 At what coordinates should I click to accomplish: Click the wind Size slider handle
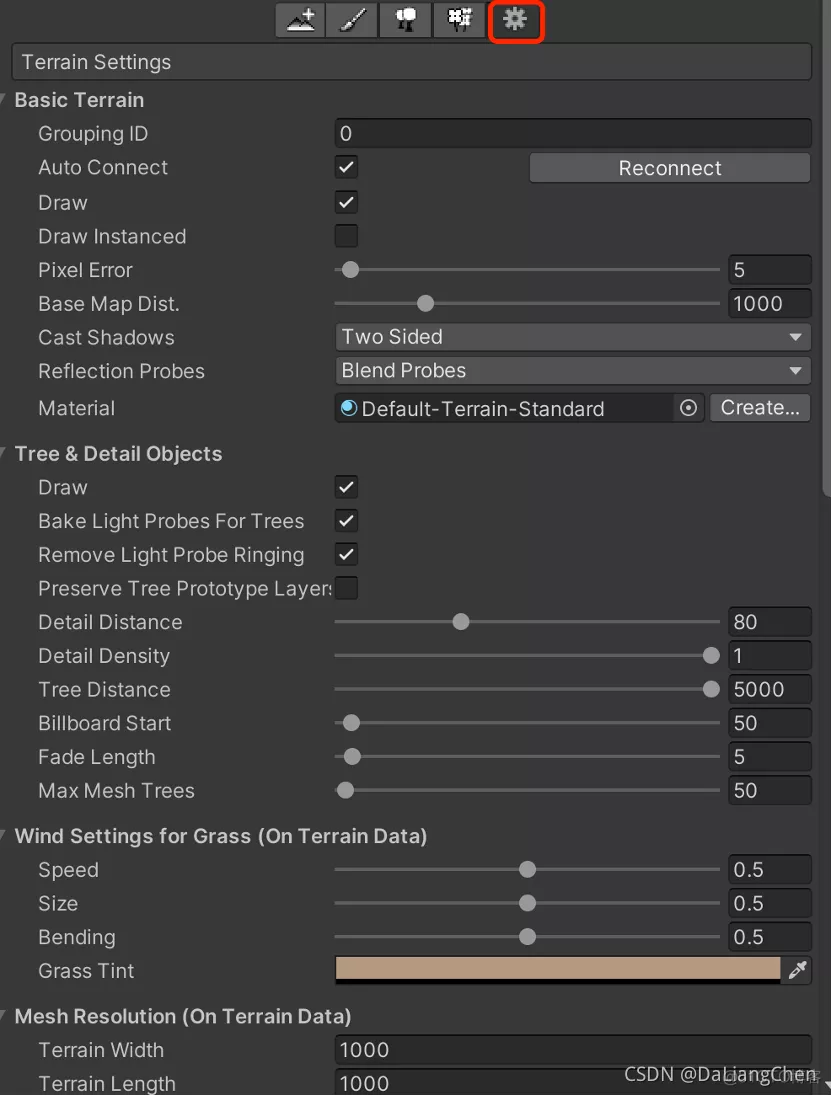tap(528, 903)
